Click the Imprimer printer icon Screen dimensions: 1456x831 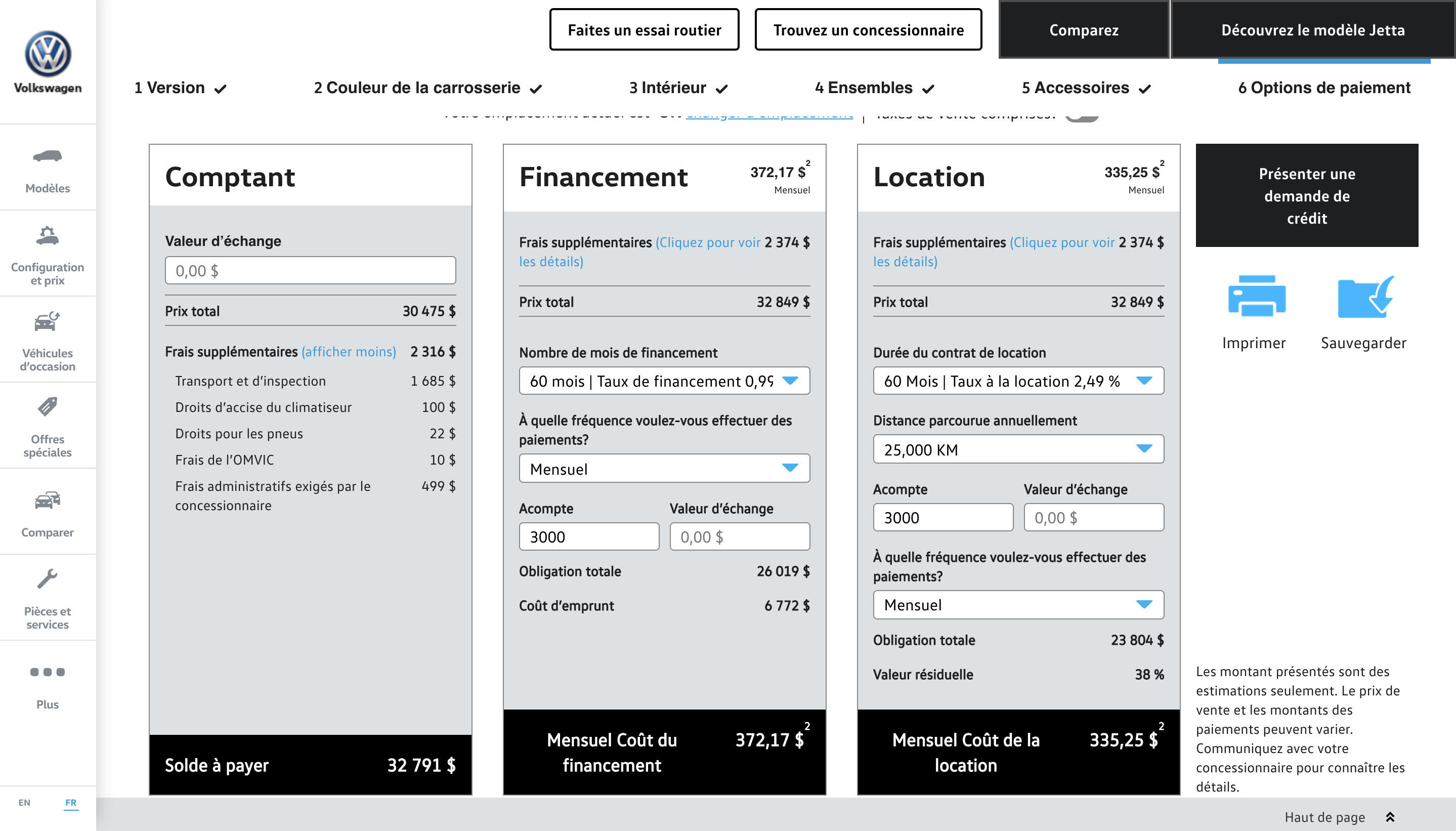pos(1256,296)
